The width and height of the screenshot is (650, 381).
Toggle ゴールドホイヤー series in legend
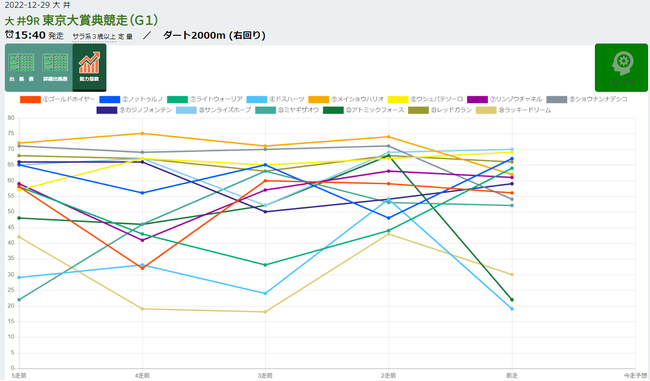coord(57,99)
